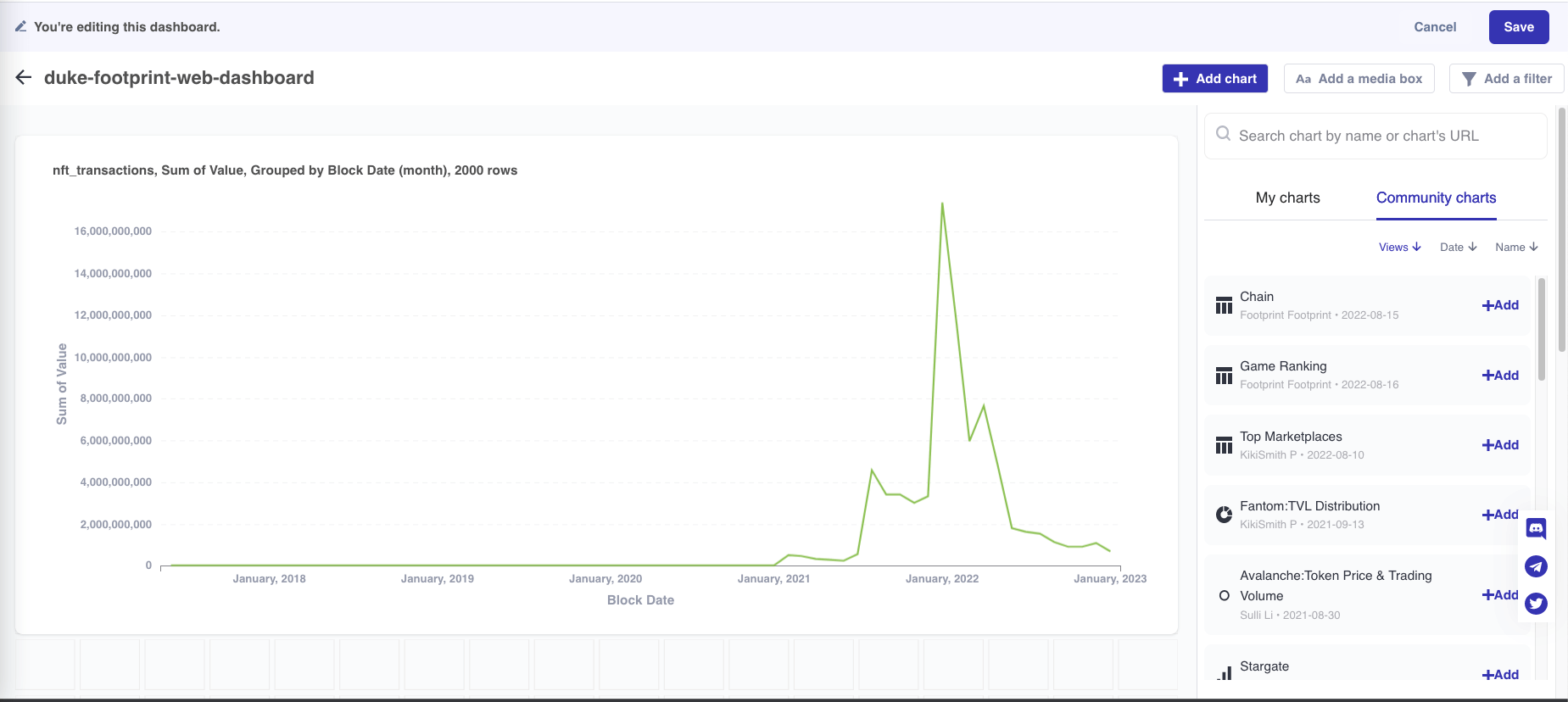Viewport: 1568px width, 702px height.
Task: Click the table icon next to Game Ranking
Action: click(x=1224, y=376)
